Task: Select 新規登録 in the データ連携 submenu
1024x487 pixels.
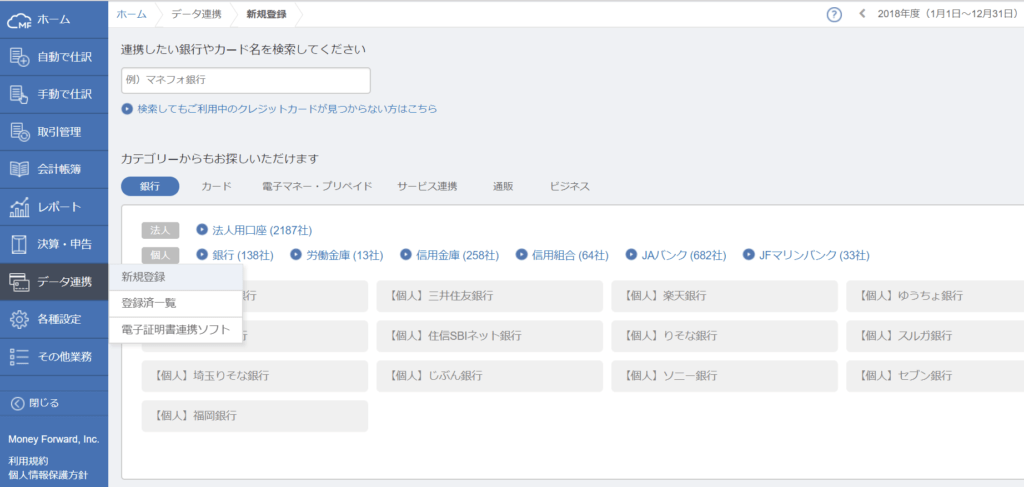Action: coord(176,277)
